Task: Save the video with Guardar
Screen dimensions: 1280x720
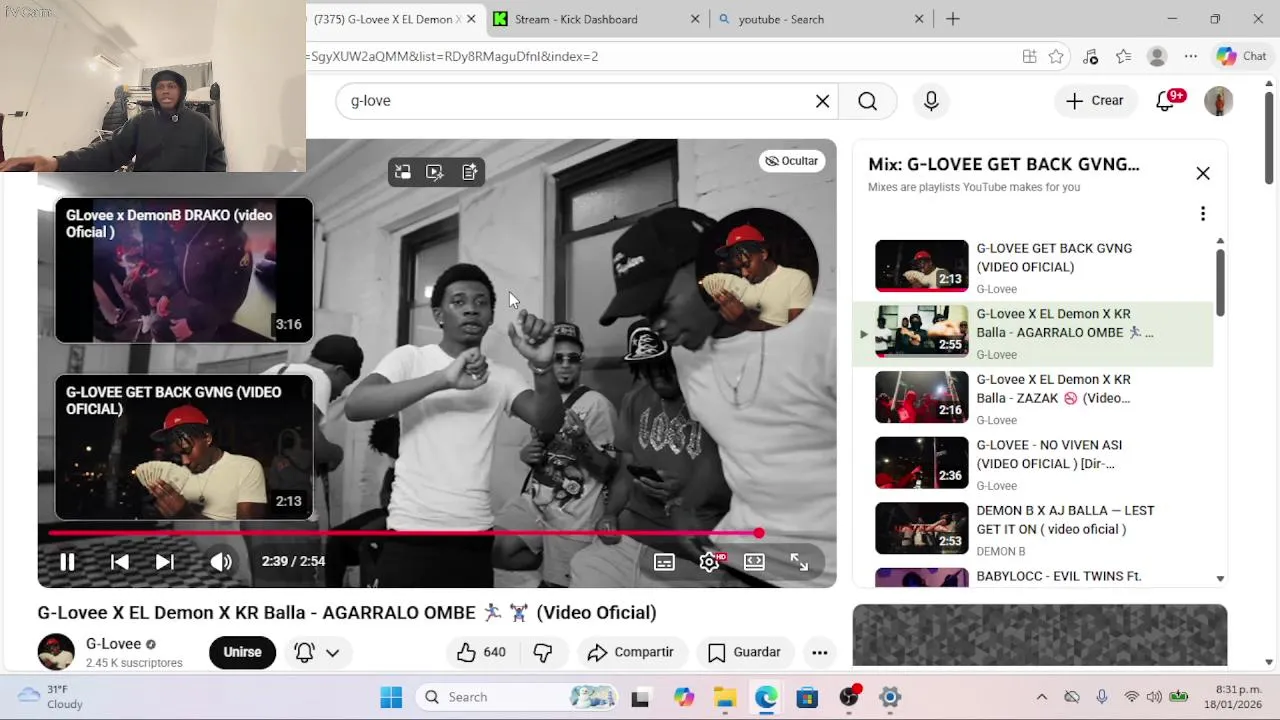Action: 745,652
